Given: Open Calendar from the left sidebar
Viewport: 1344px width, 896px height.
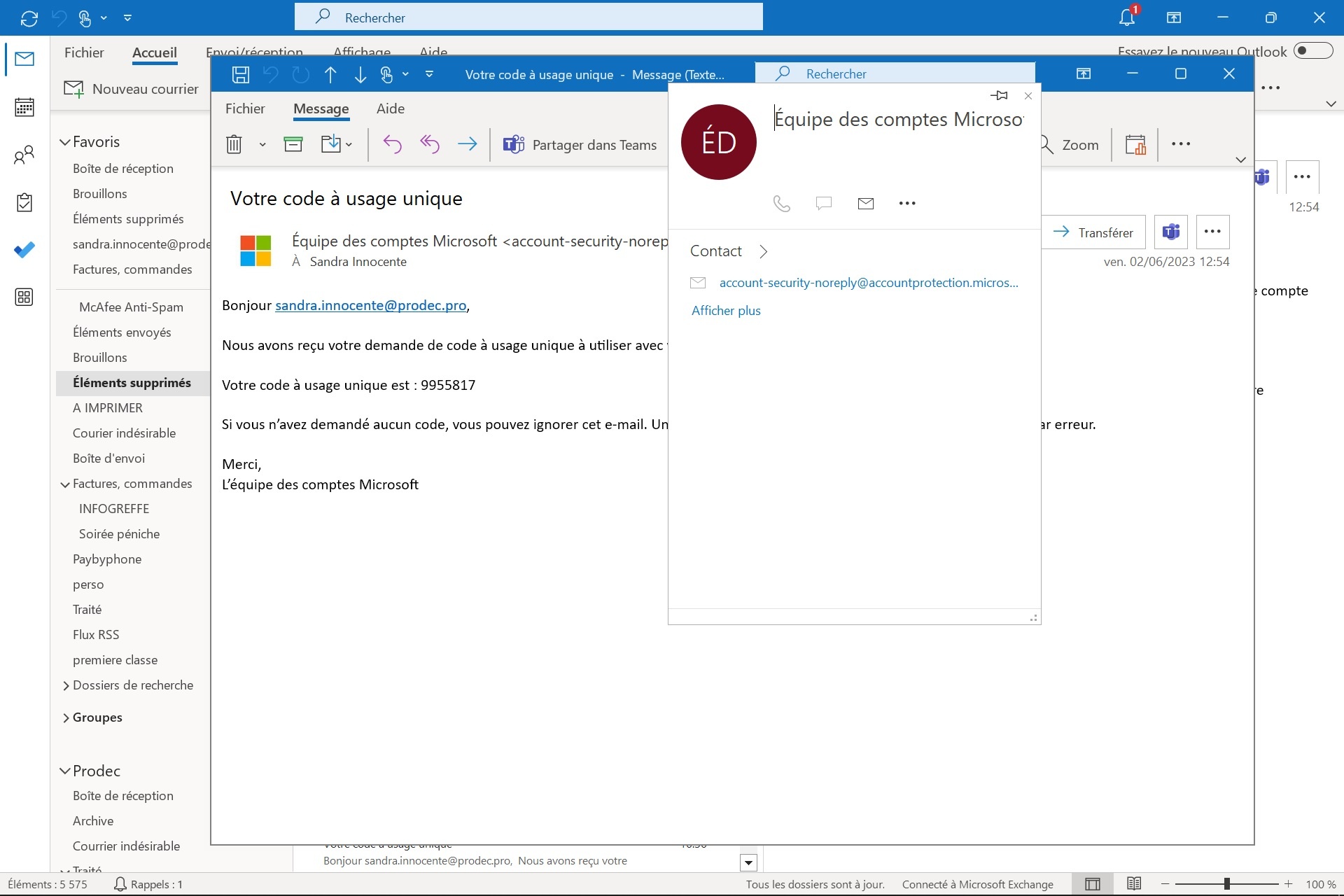Looking at the screenshot, I should click(24, 107).
